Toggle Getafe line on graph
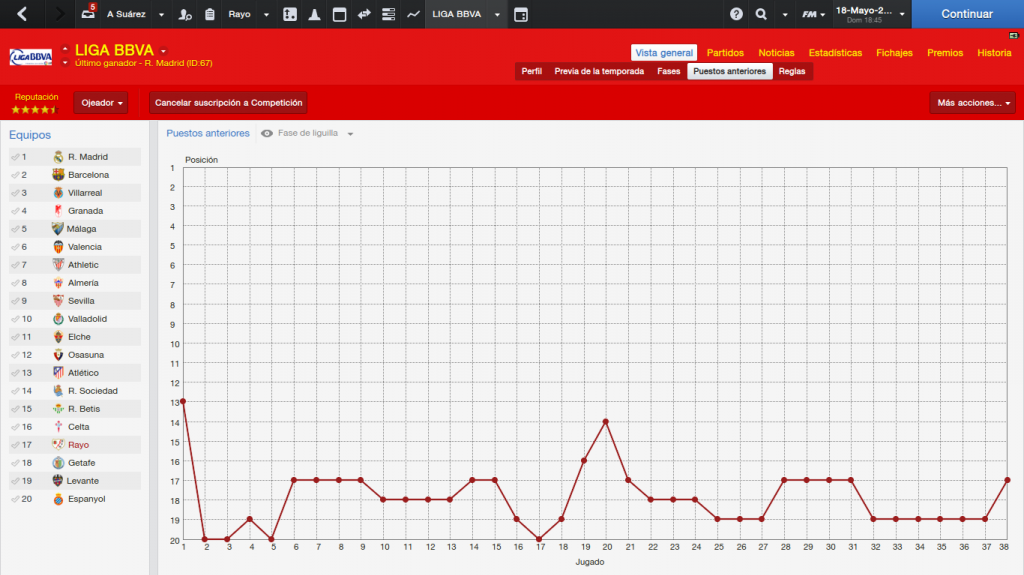This screenshot has width=1024, height=575. tap(15, 463)
